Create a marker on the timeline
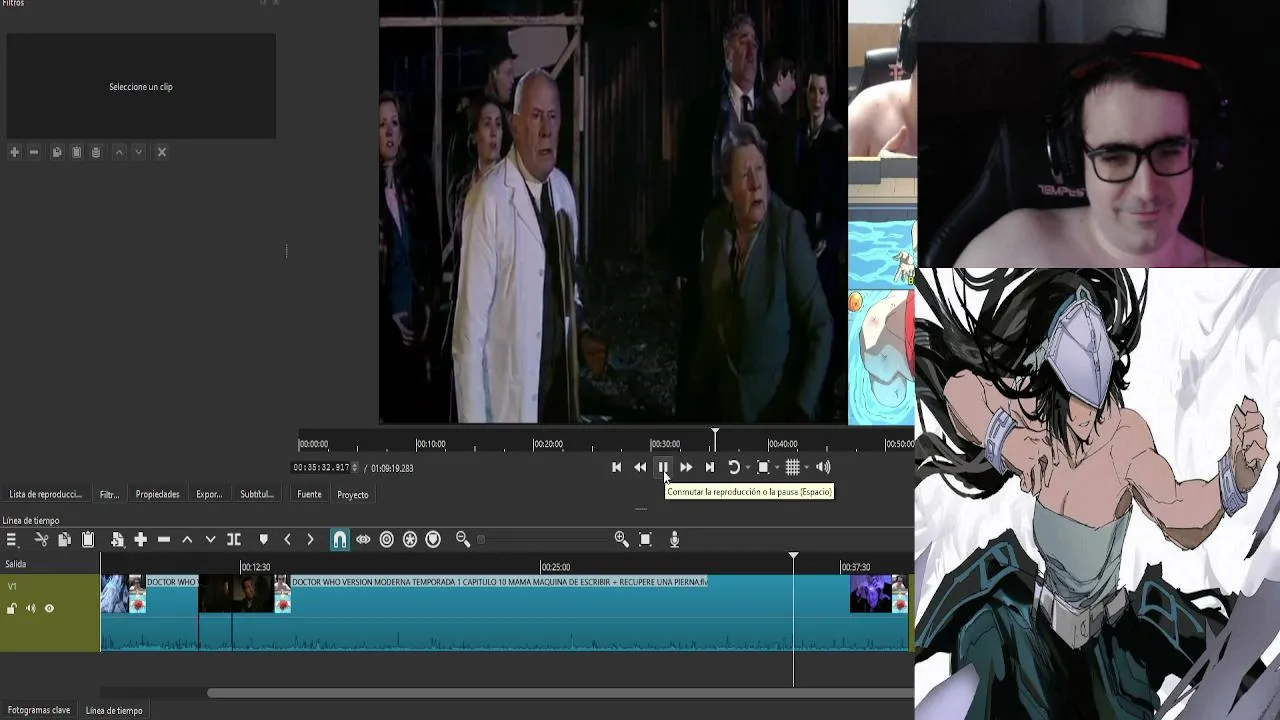Screen dimensions: 1280x720 [x=264, y=540]
